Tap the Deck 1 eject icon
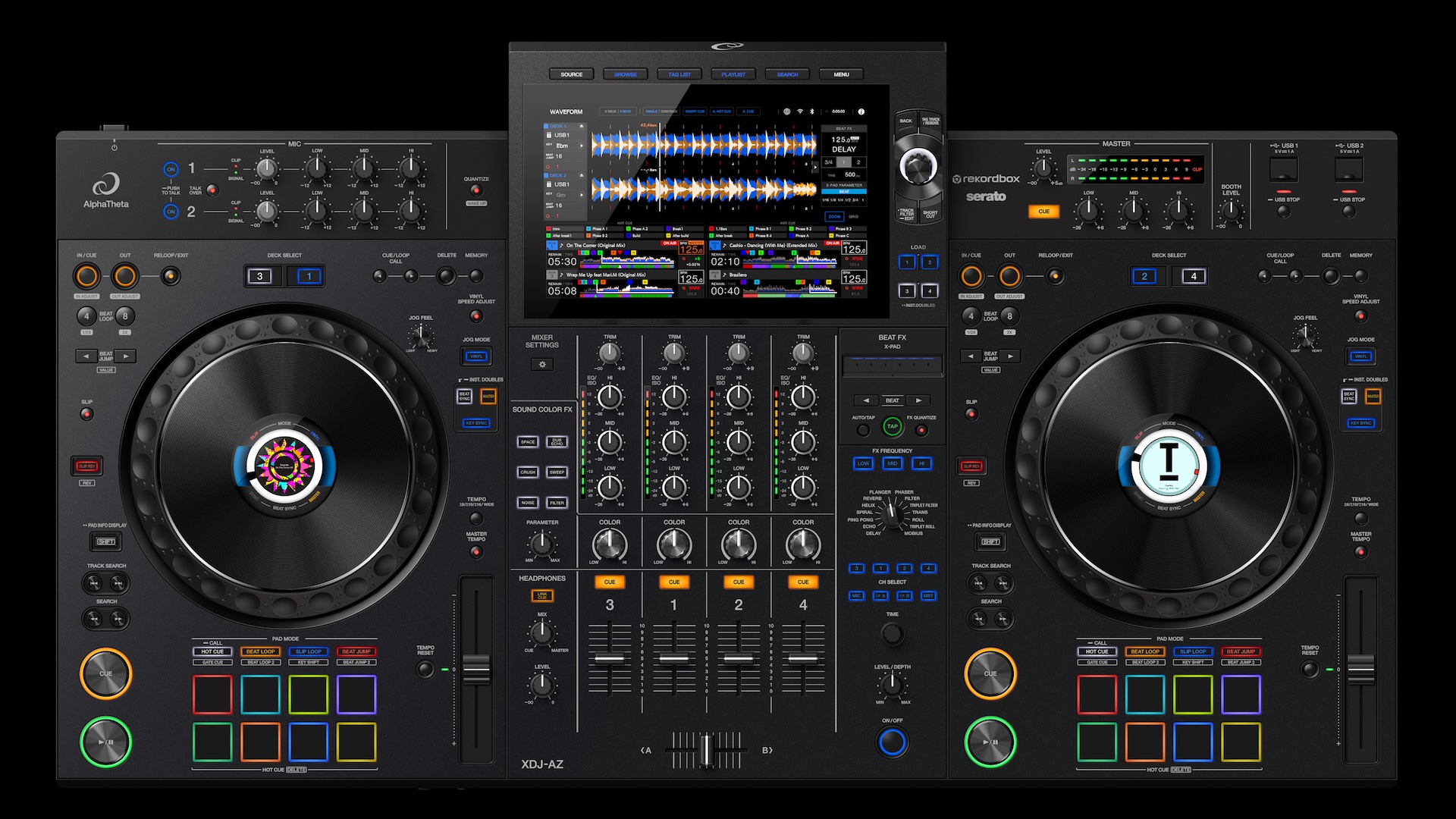Viewport: 1456px width, 819px height. point(582,127)
